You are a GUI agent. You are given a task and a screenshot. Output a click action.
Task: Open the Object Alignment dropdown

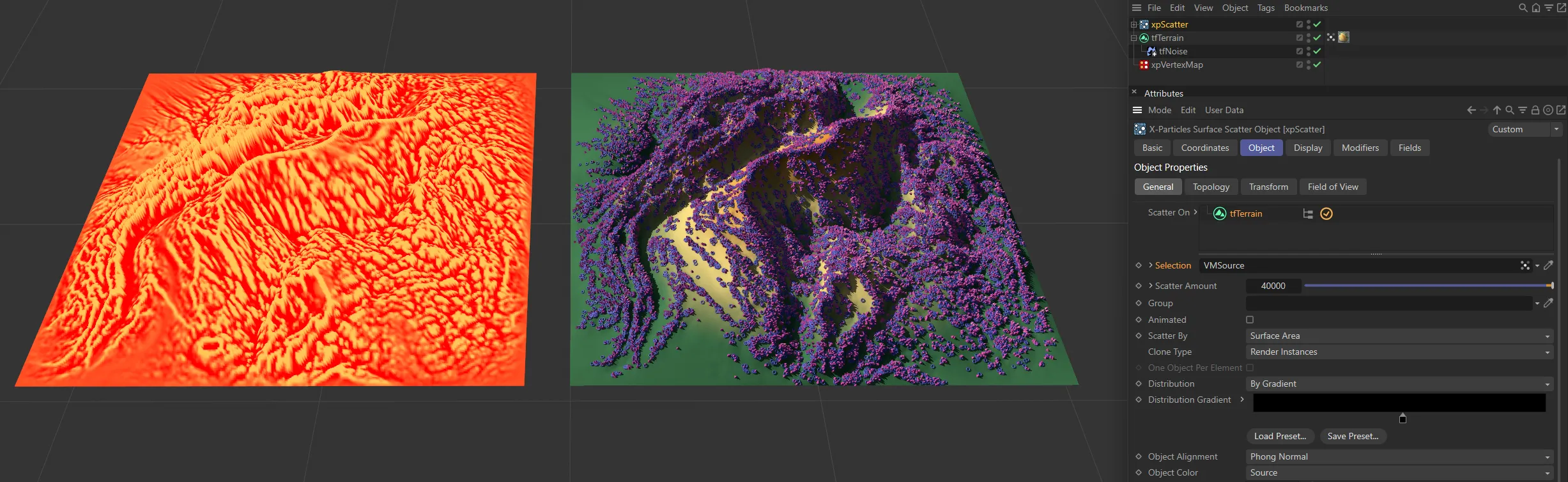click(x=1400, y=456)
